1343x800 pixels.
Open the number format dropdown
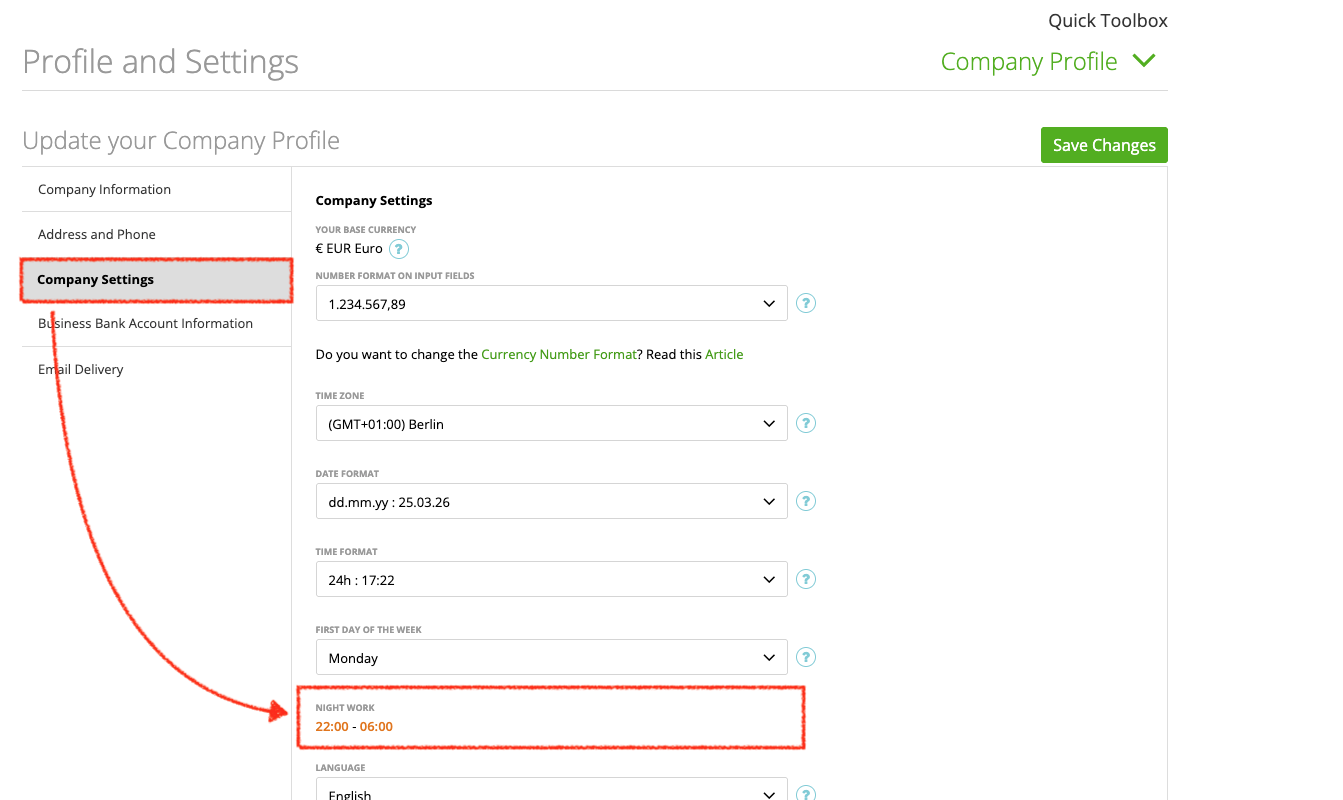[x=551, y=303]
